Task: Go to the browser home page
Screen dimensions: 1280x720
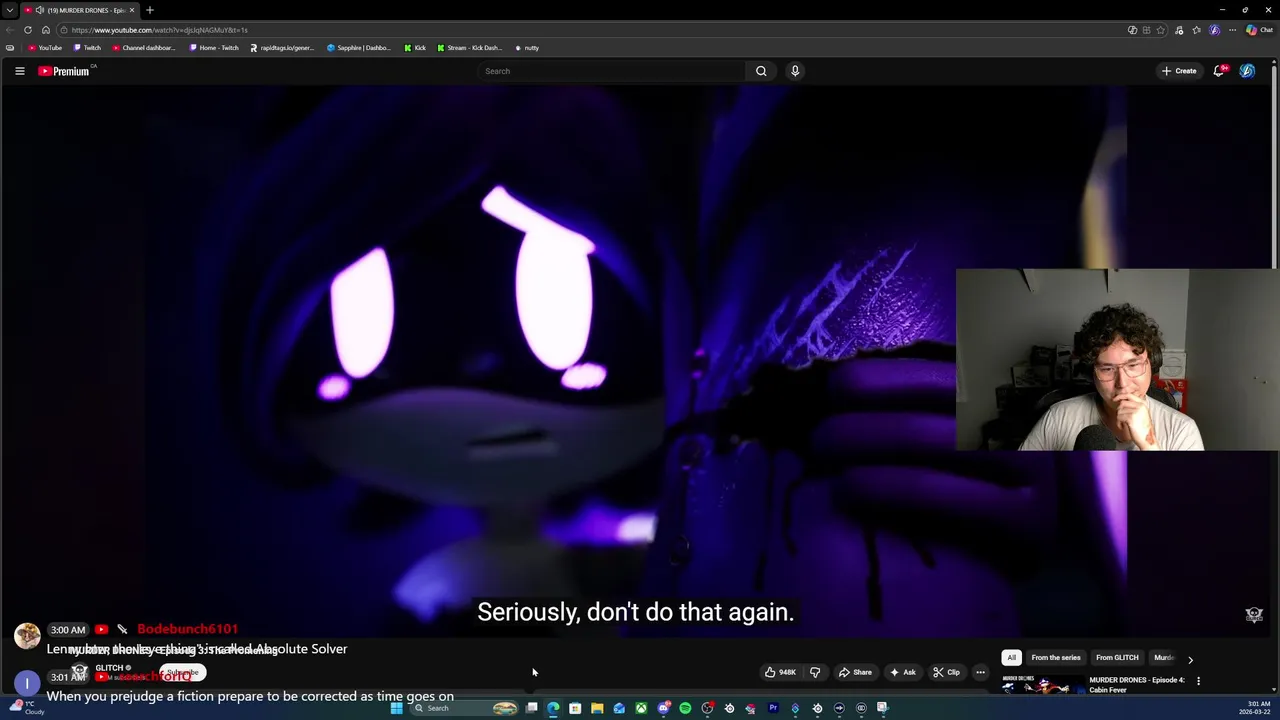Action: 46,30
